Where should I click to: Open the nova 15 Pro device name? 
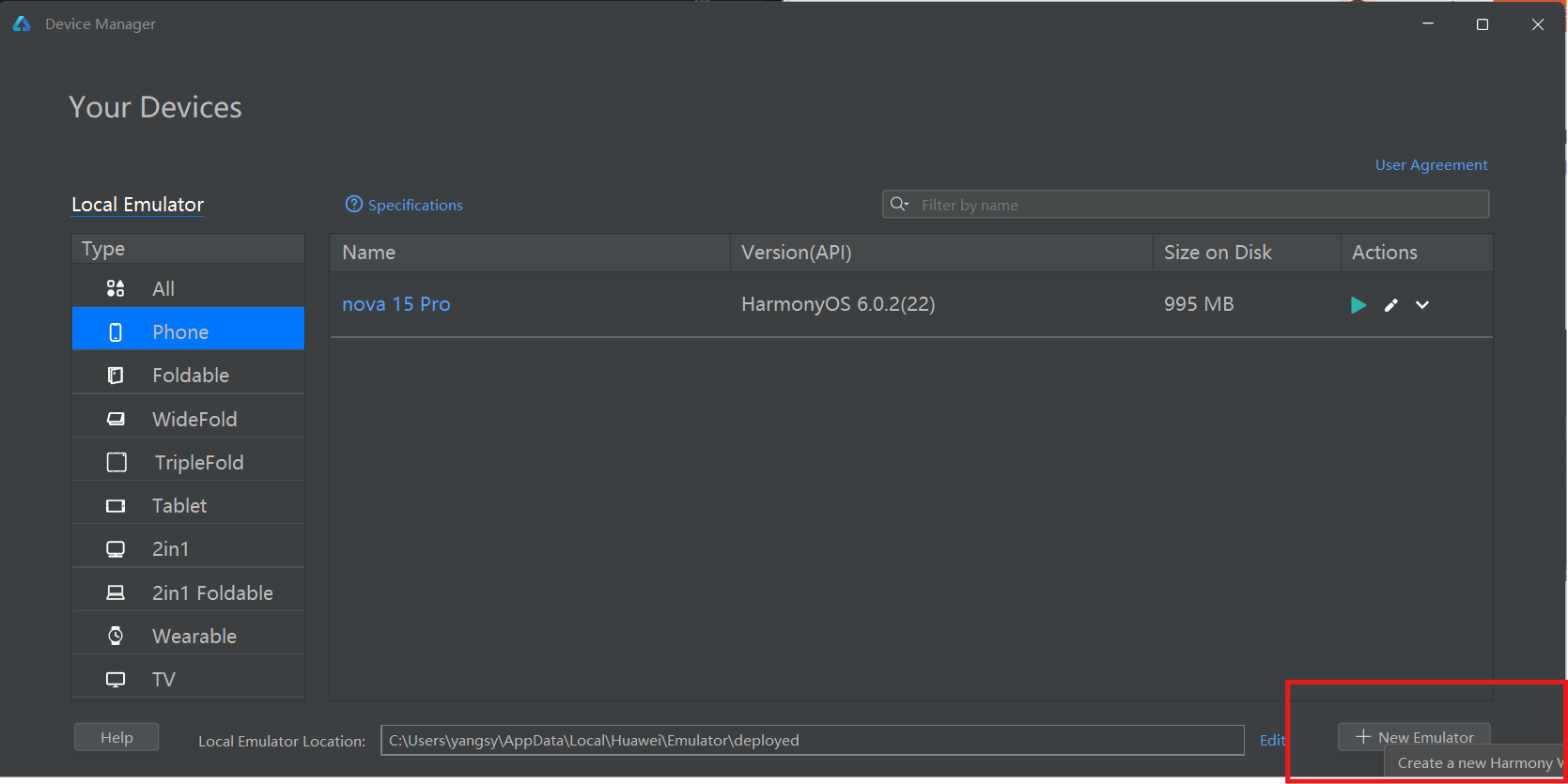[396, 304]
